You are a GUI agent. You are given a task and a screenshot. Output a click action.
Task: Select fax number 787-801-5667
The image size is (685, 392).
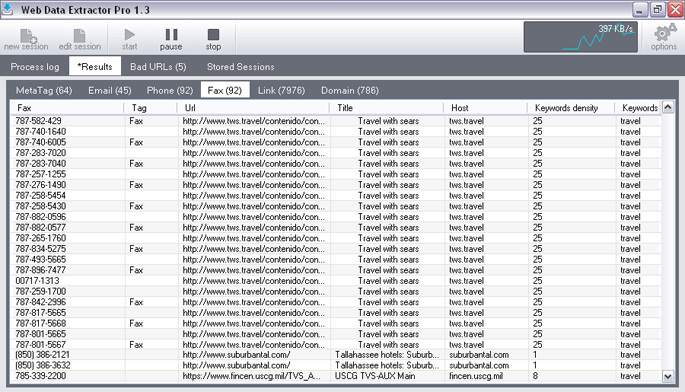pos(41,345)
